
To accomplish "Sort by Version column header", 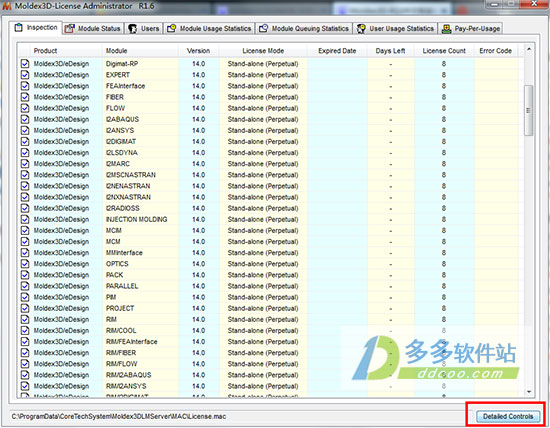I will 199,51.
